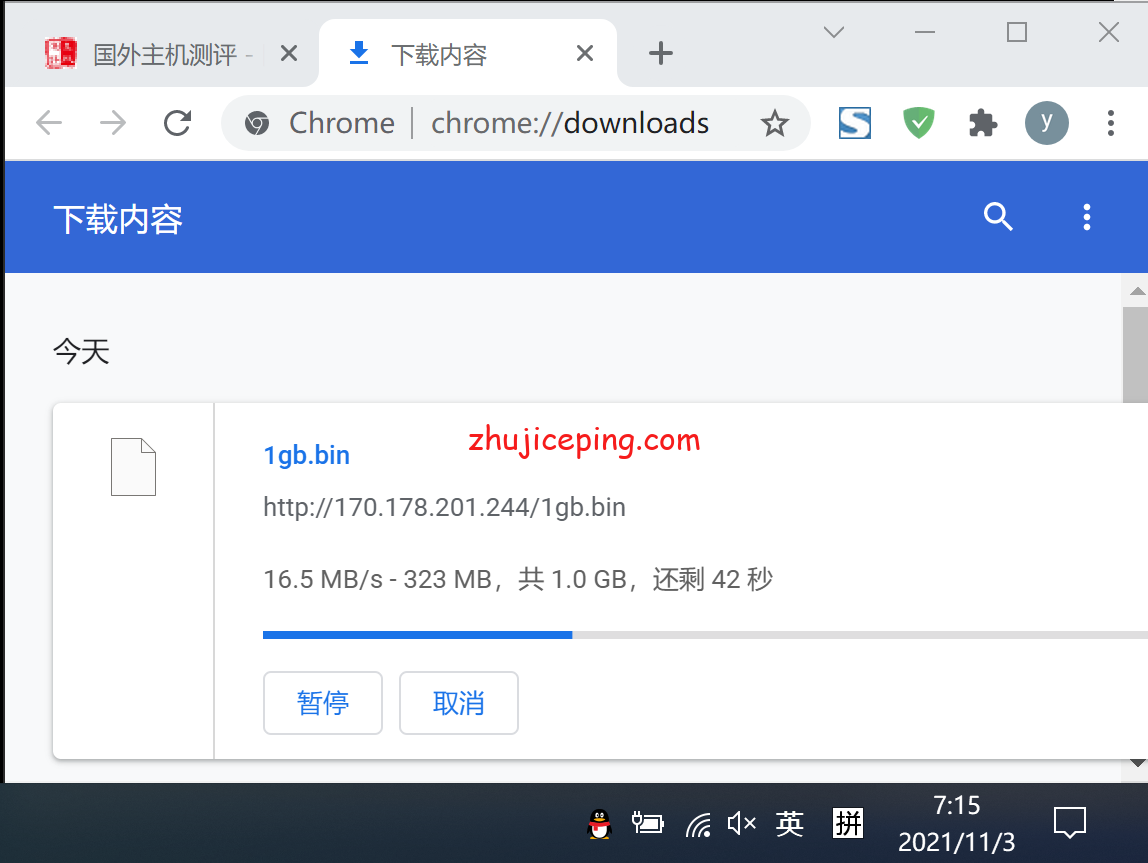Toggle the 英 input language indicator

(x=790, y=824)
